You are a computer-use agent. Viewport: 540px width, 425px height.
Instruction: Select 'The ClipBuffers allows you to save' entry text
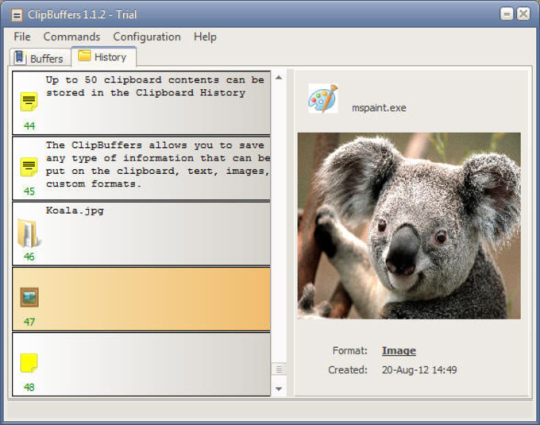click(158, 164)
